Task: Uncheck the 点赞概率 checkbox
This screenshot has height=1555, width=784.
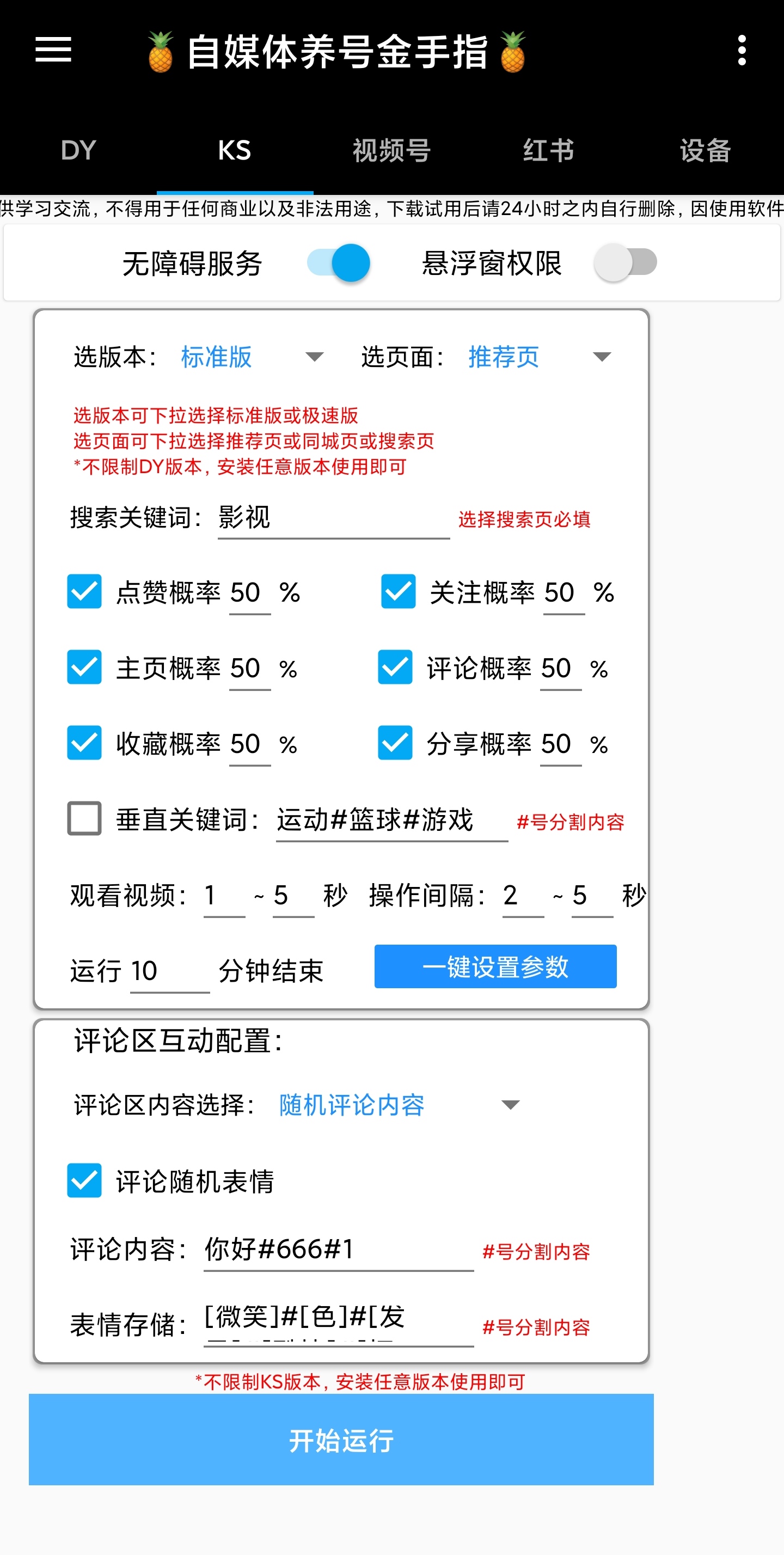Action: 84,592
